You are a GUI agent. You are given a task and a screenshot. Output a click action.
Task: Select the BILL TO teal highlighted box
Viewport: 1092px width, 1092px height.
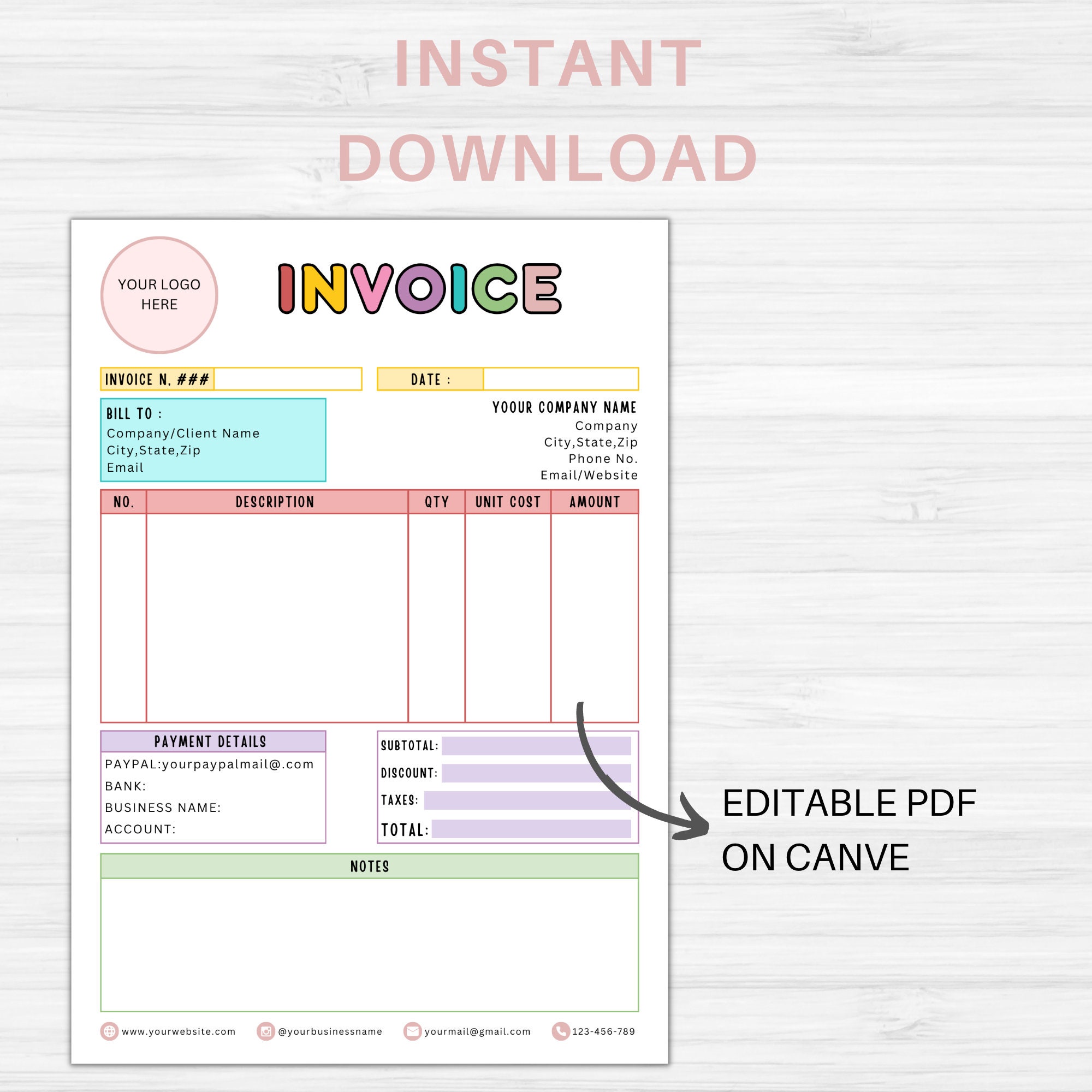pos(213,441)
